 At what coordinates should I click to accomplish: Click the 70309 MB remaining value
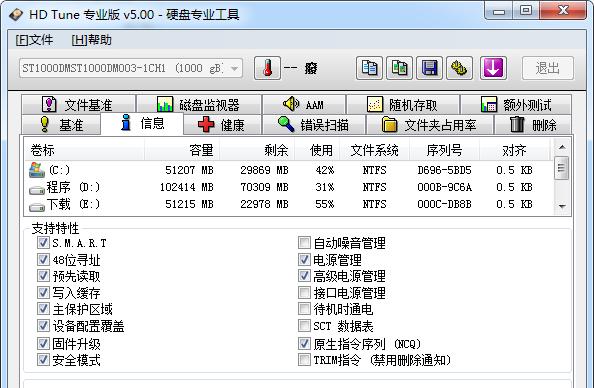pos(264,187)
